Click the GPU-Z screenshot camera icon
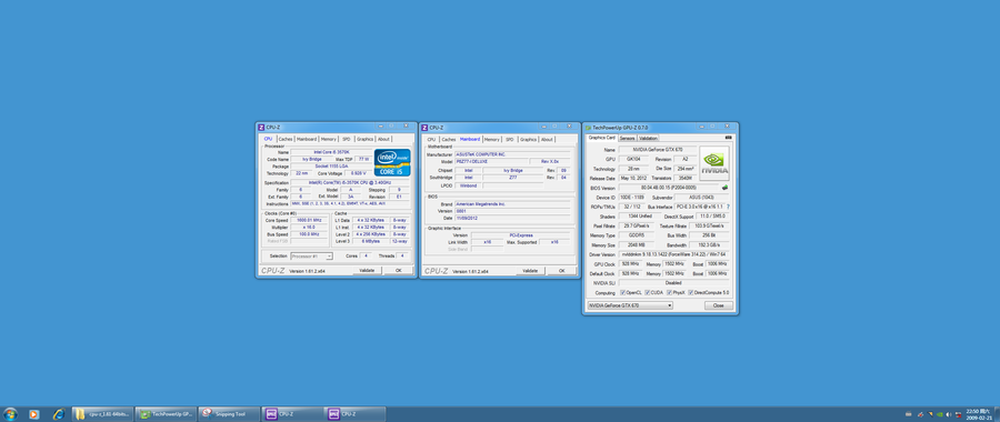Viewport: 1000px width, 422px height. click(728, 138)
